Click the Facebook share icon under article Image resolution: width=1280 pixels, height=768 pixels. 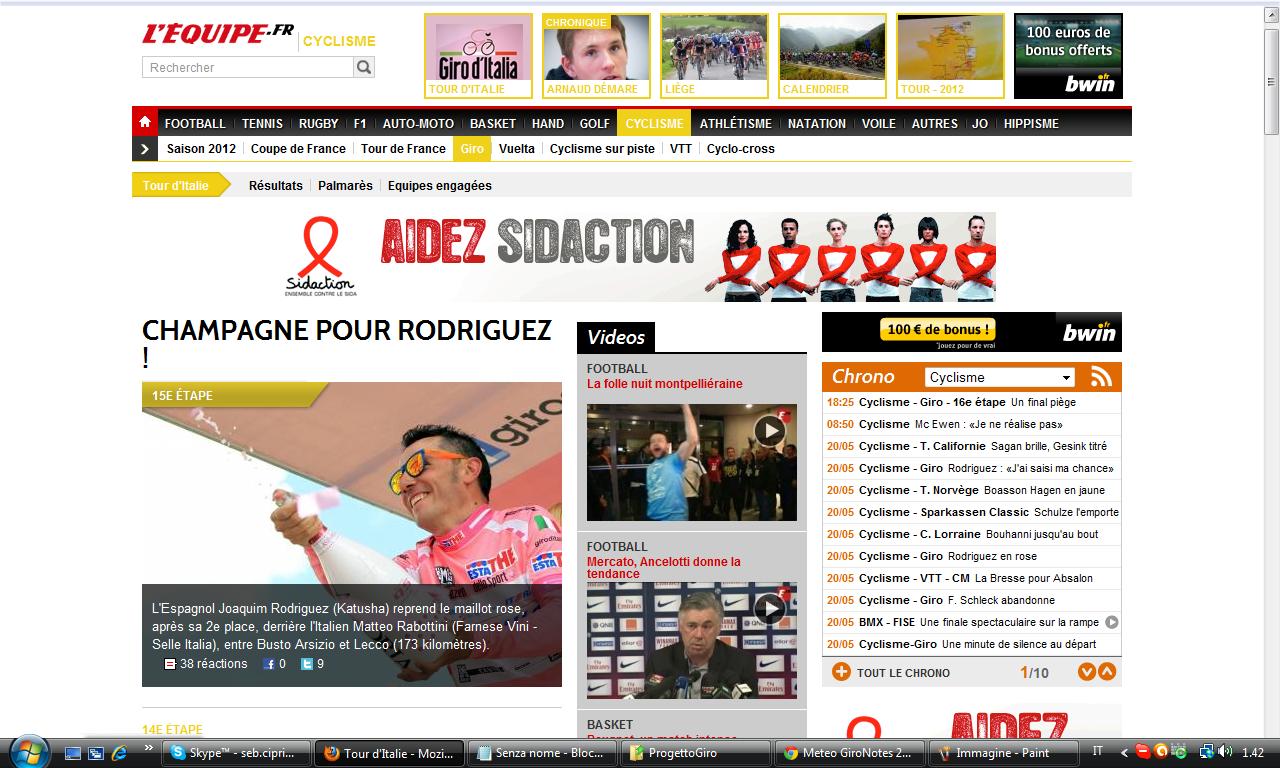[268, 664]
